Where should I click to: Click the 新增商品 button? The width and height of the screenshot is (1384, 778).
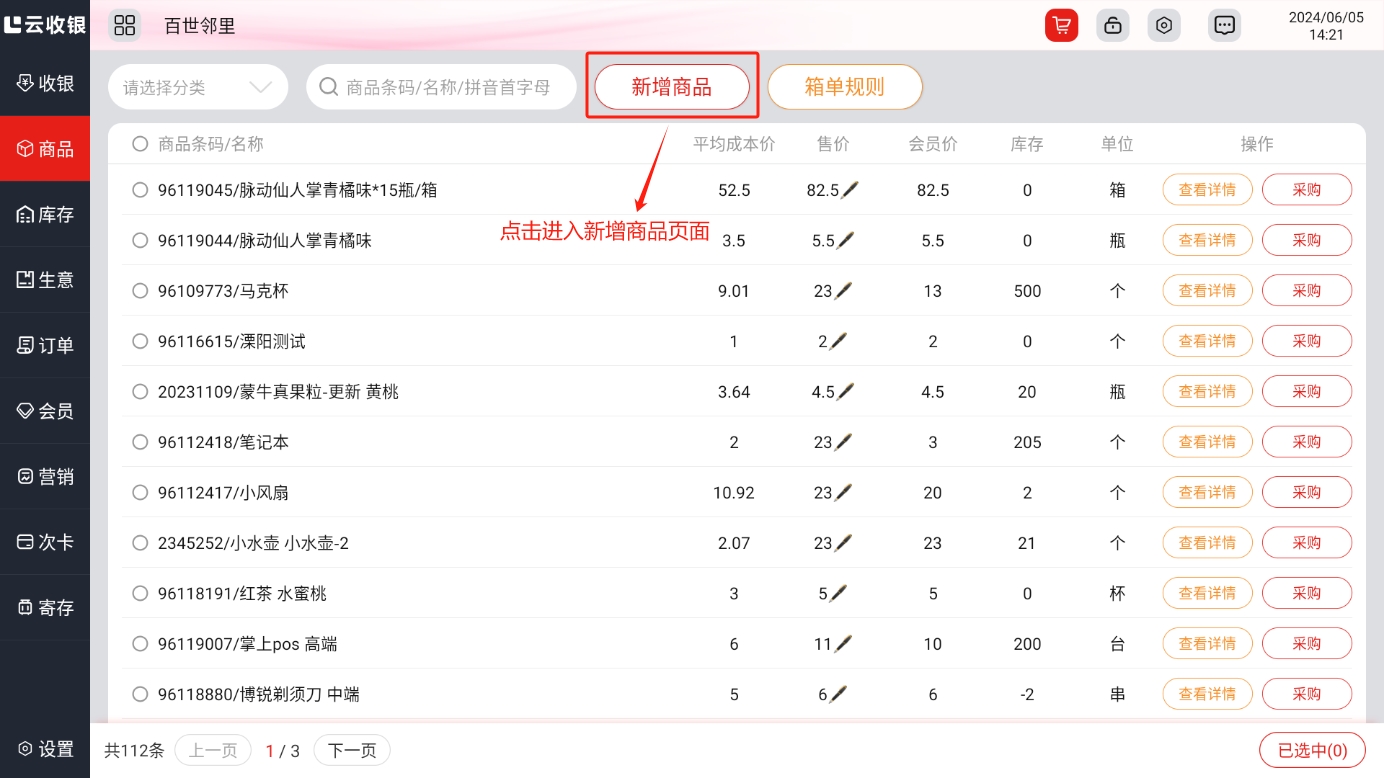pos(671,87)
